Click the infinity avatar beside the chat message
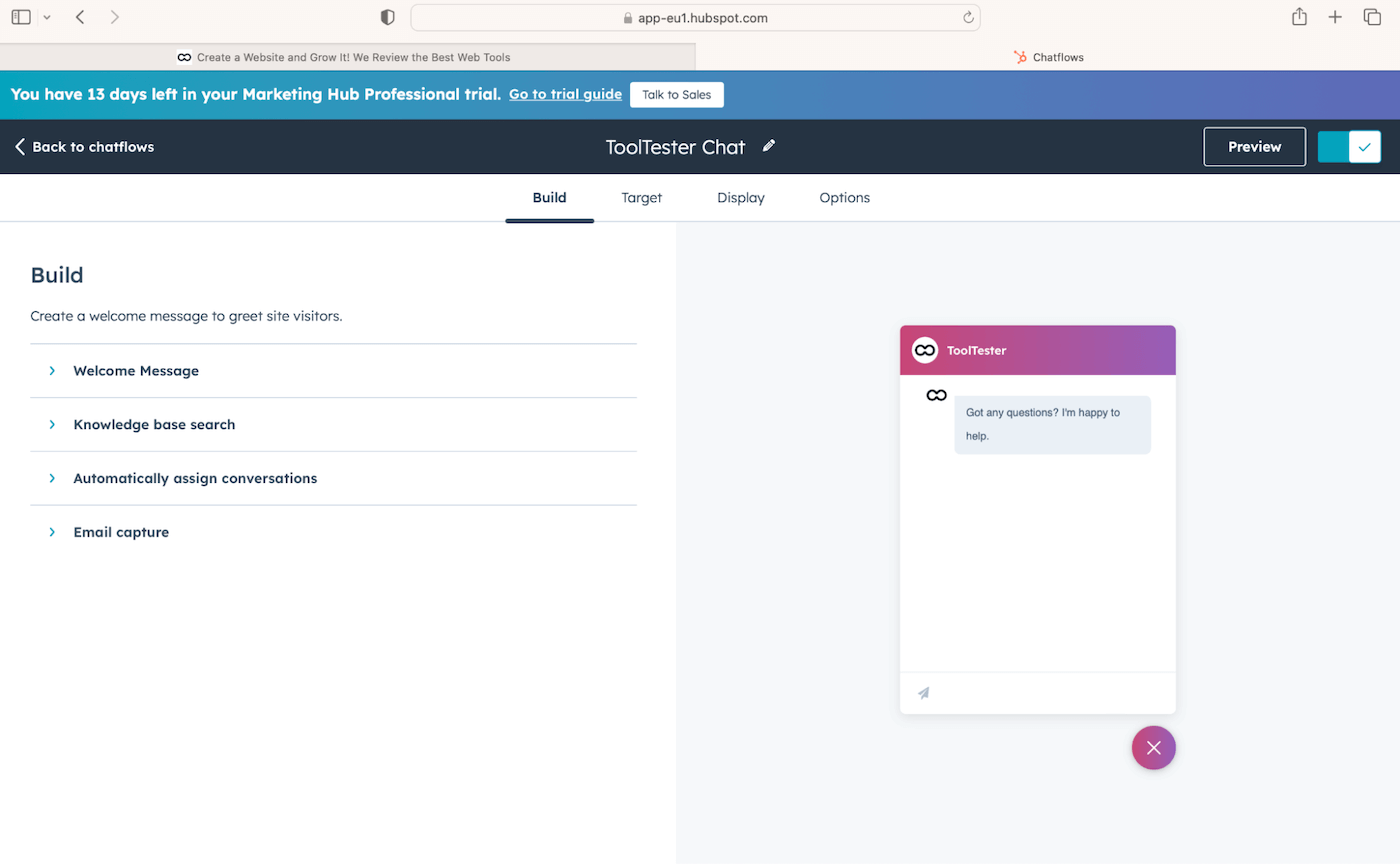Image resolution: width=1400 pixels, height=864 pixels. pyautogui.click(x=936, y=396)
